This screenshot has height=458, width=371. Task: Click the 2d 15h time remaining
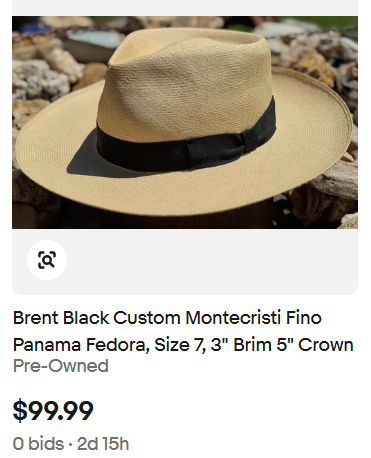coord(103,444)
